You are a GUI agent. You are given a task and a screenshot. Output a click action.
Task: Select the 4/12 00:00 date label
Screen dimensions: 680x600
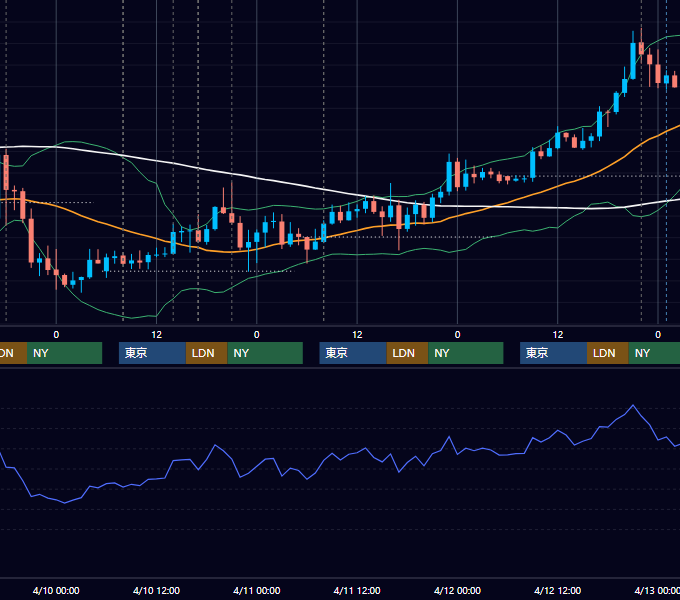pyautogui.click(x=457, y=590)
